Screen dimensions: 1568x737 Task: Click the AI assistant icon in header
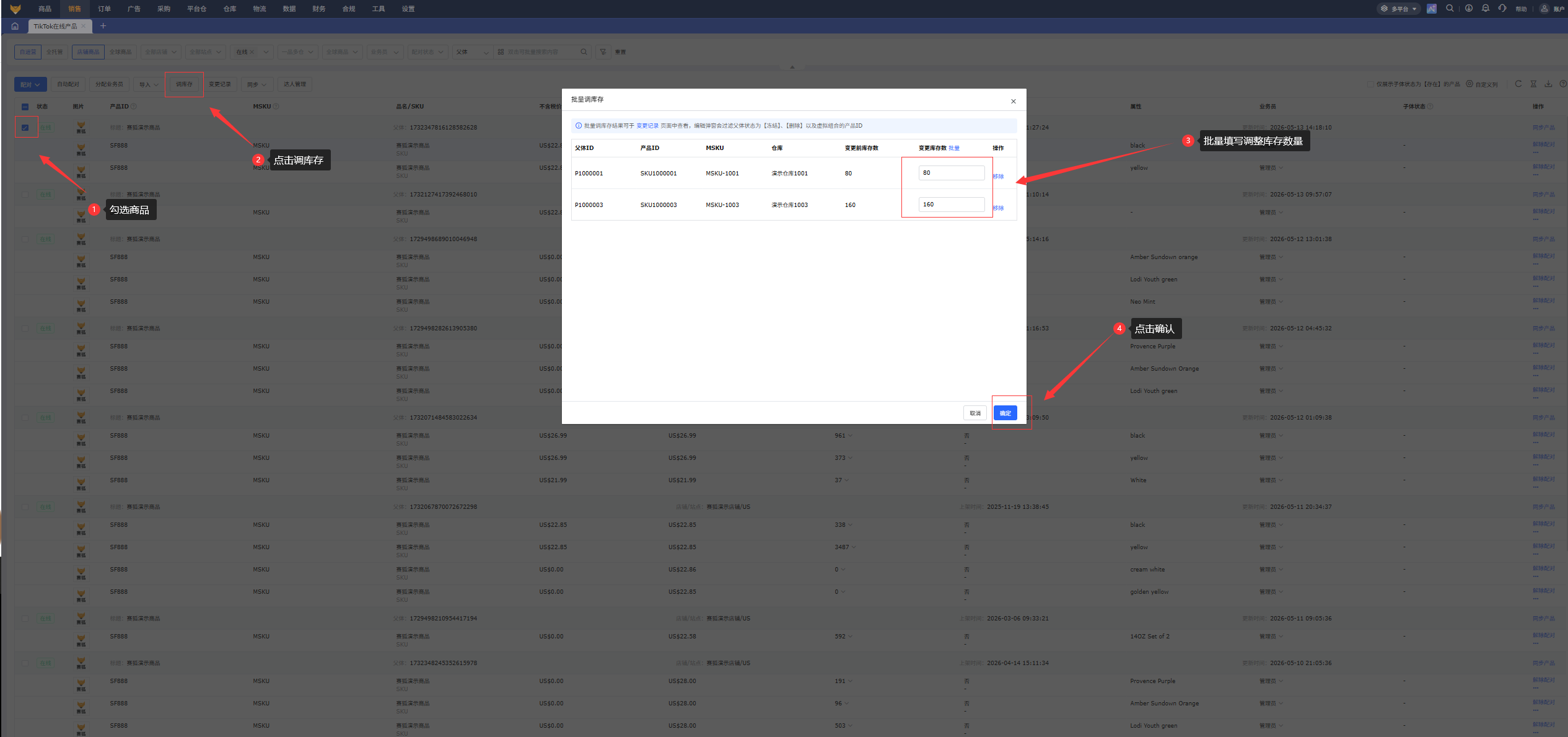point(1432,9)
